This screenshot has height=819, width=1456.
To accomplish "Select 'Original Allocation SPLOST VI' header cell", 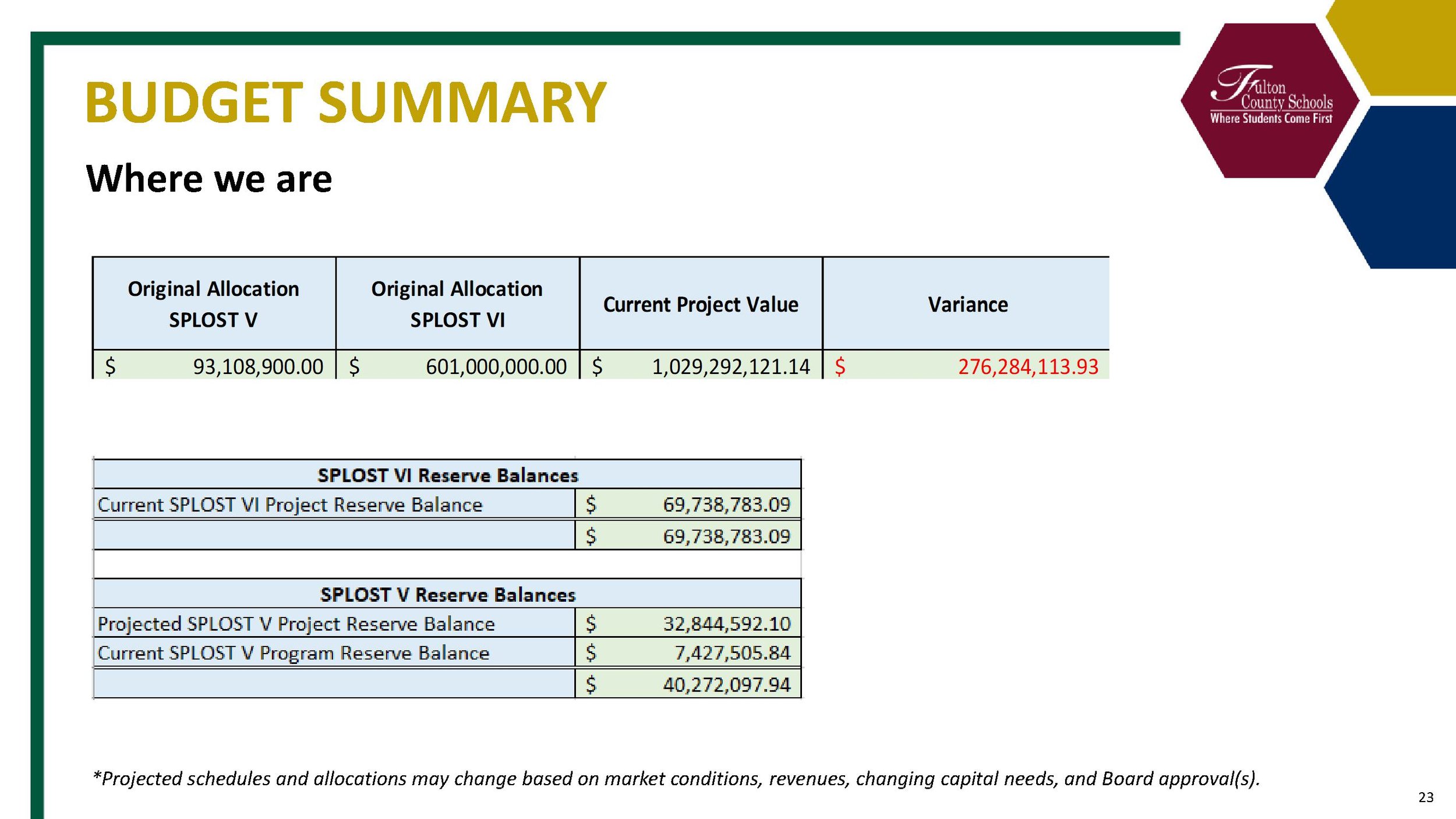I will [x=457, y=303].
